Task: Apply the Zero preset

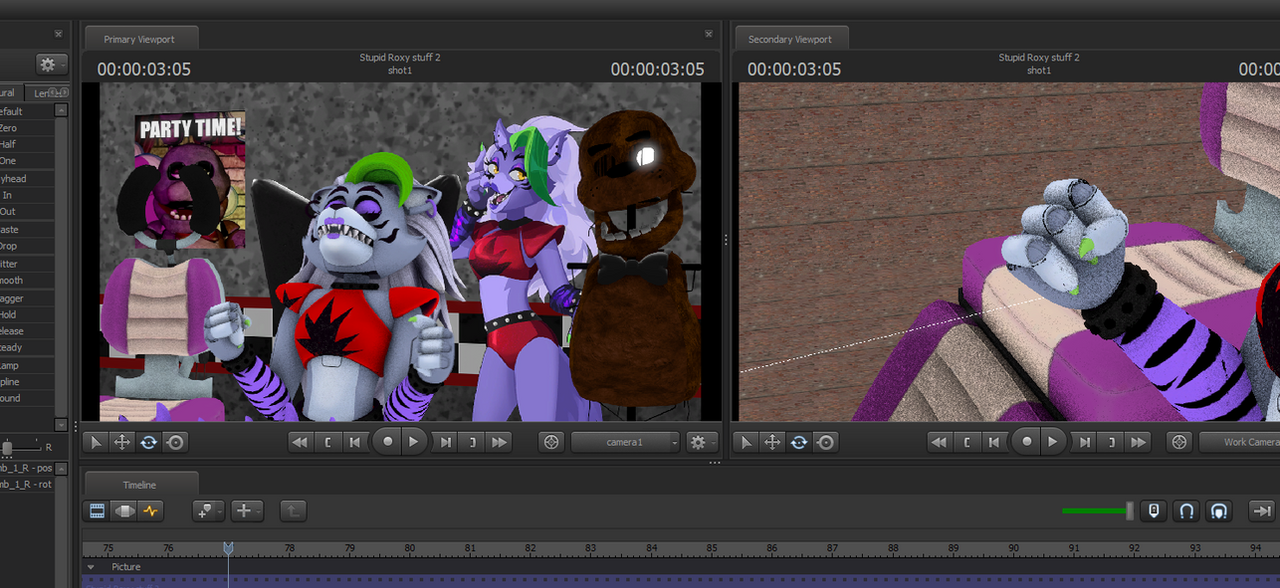Action: tap(27, 128)
